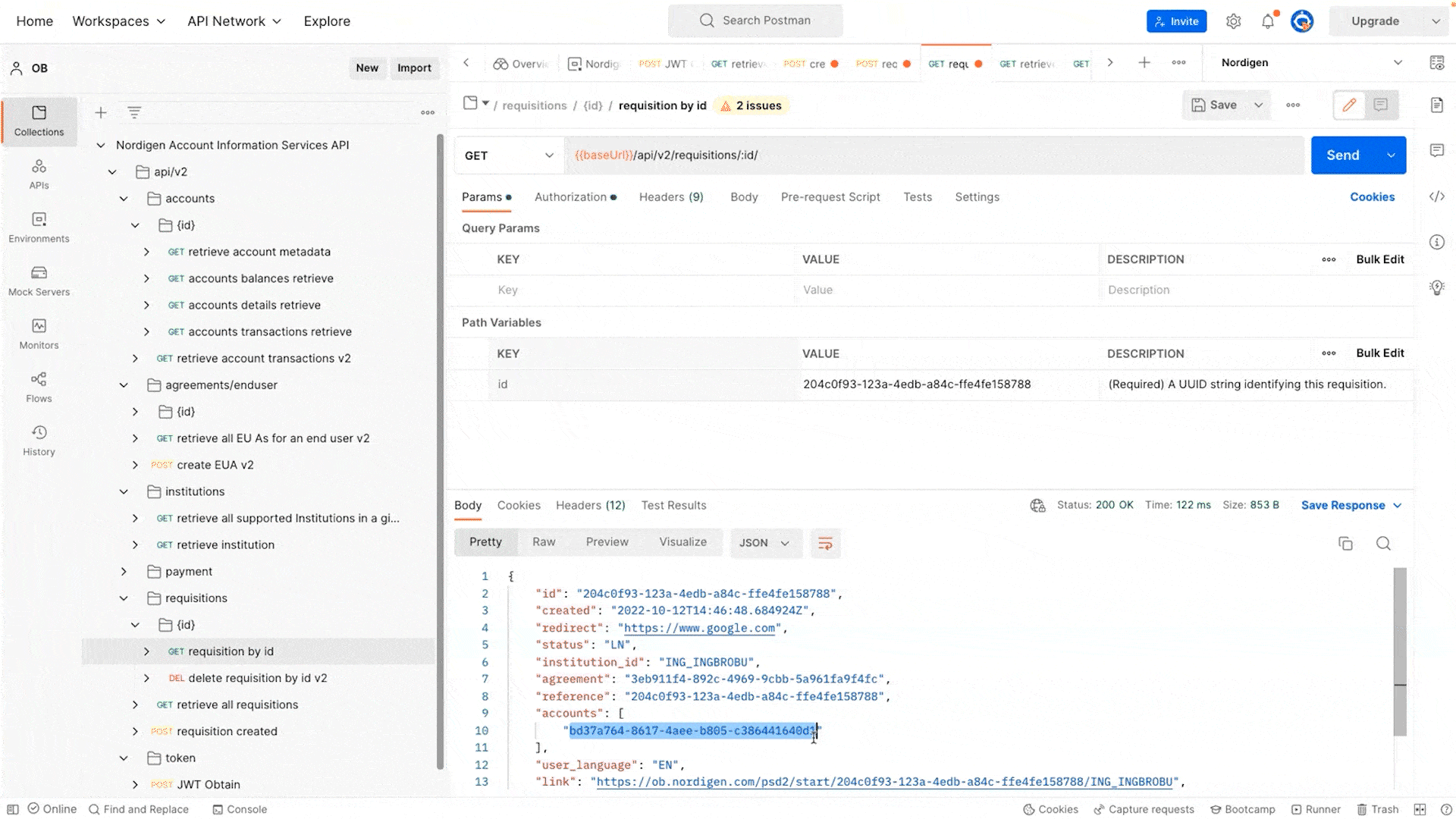Click the notifications bell icon
The height and width of the screenshot is (819, 1456).
tap(1268, 21)
